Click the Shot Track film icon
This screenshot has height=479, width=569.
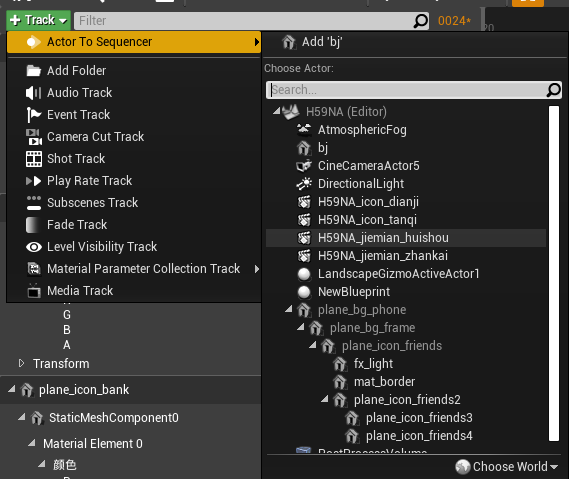click(34, 159)
